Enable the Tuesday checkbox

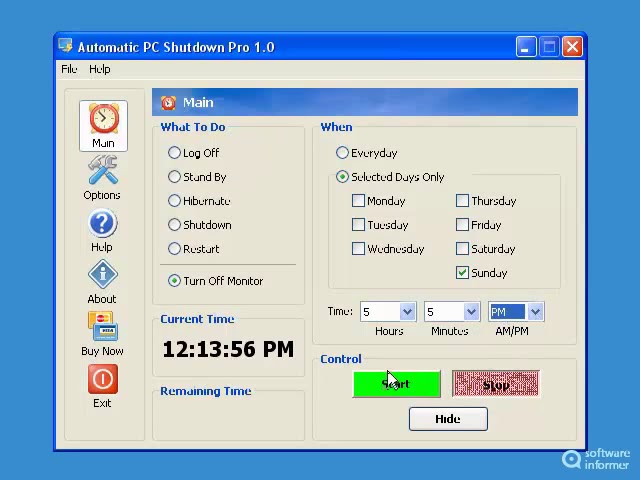click(358, 224)
